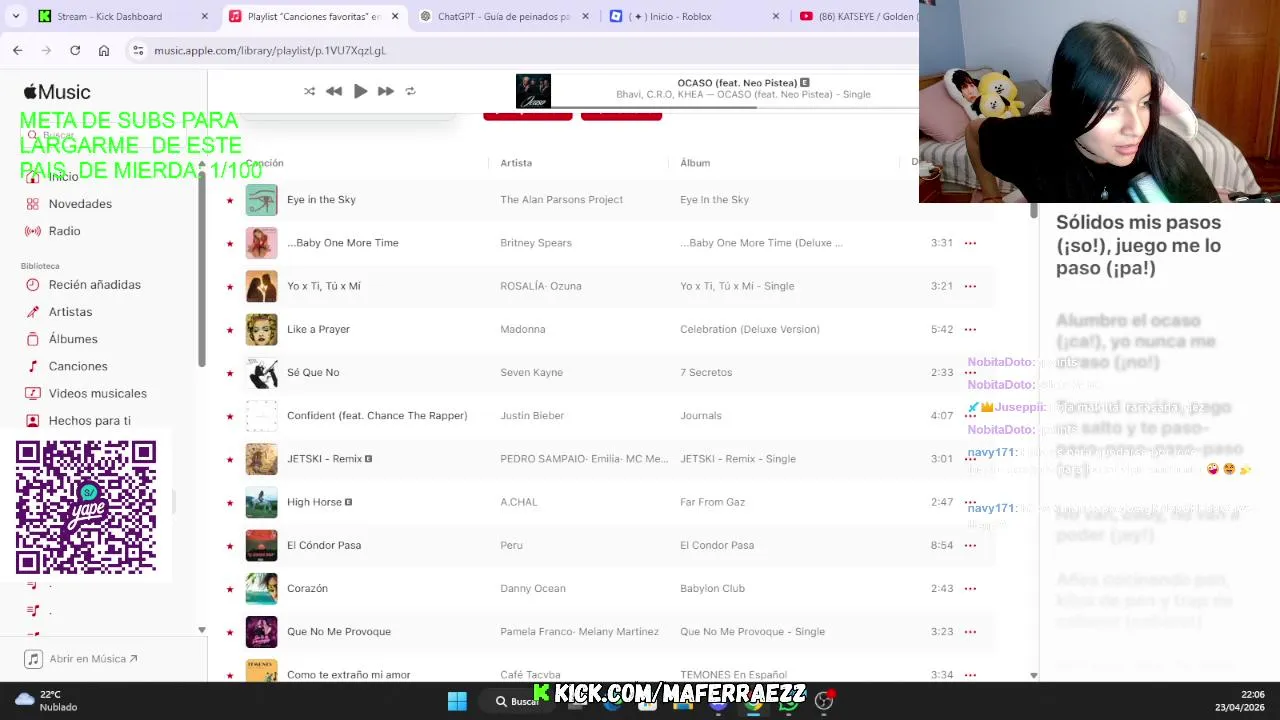Open more options for El Cóndor Pasa

pyautogui.click(x=970, y=545)
